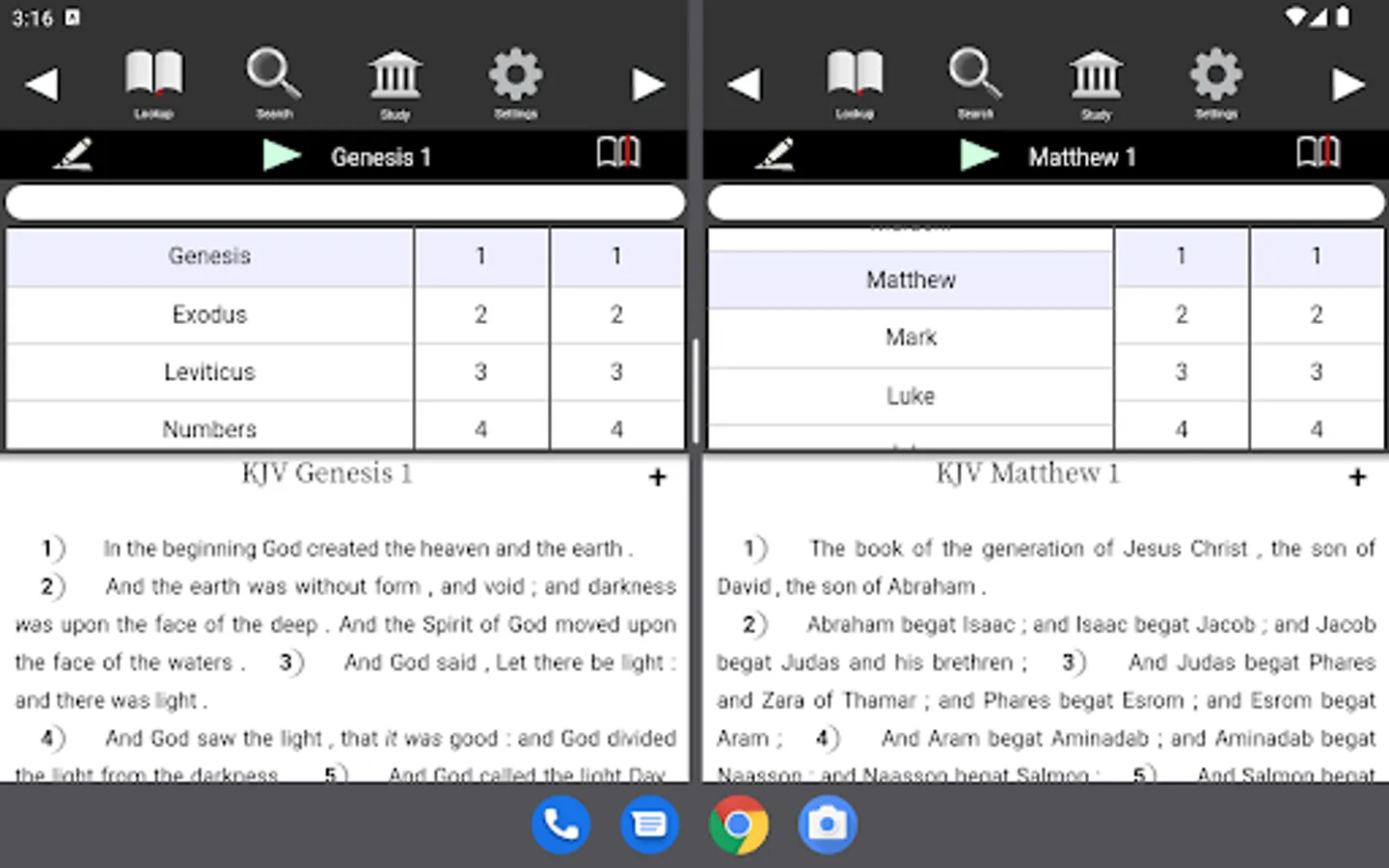Select chapter 3 in the Genesis pane
This screenshot has height=868, width=1389.
tap(481, 372)
